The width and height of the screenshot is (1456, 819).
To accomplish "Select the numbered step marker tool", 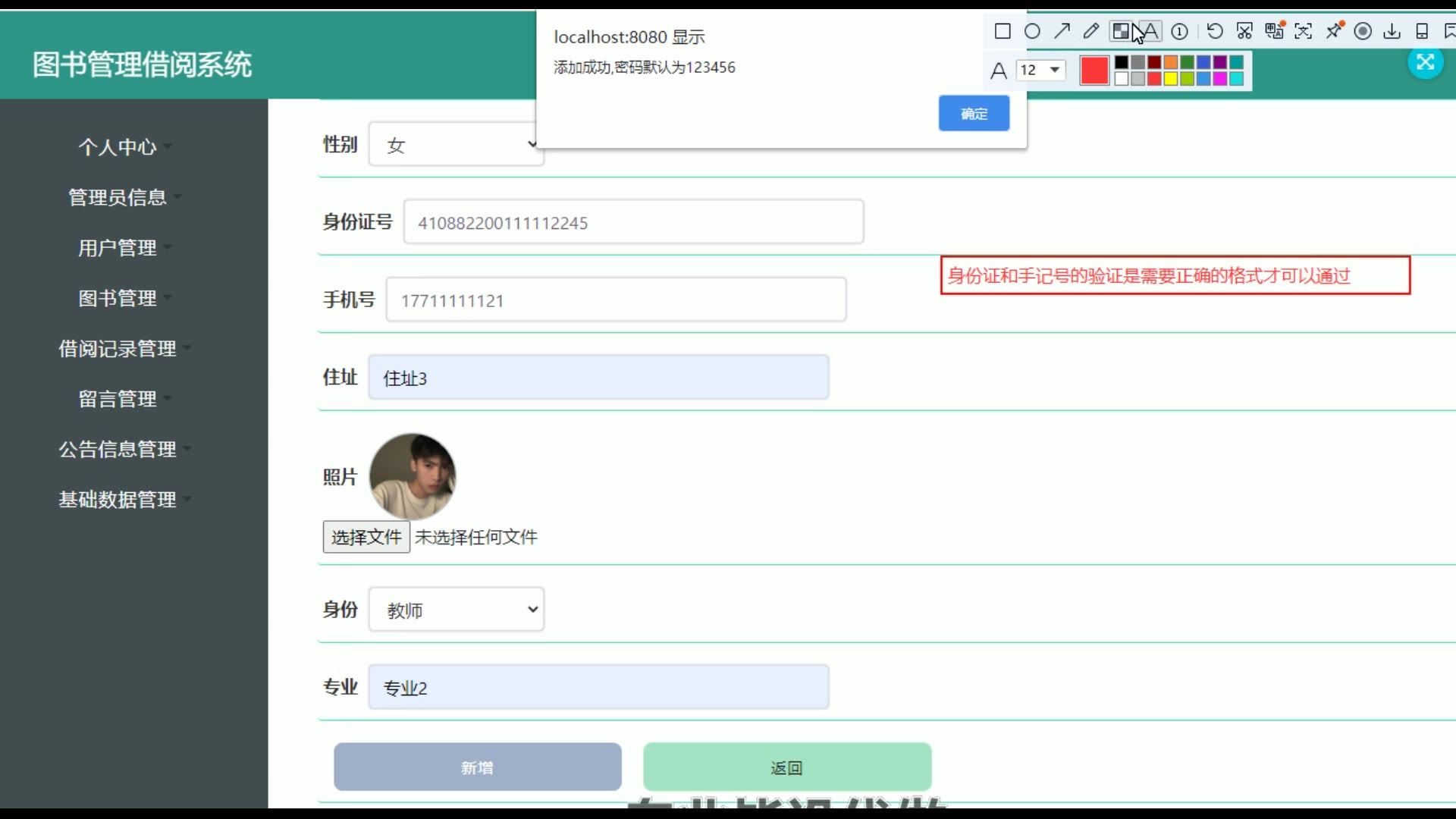I will [x=1179, y=31].
